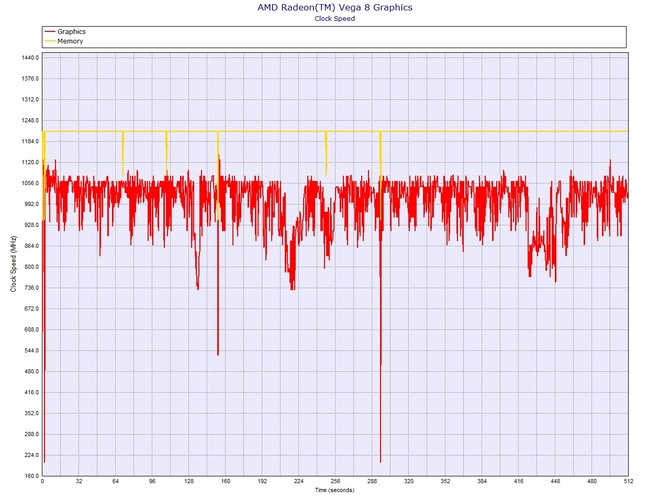Click the y-axis value 864.0
The height and width of the screenshot is (502, 670).
coord(31,246)
